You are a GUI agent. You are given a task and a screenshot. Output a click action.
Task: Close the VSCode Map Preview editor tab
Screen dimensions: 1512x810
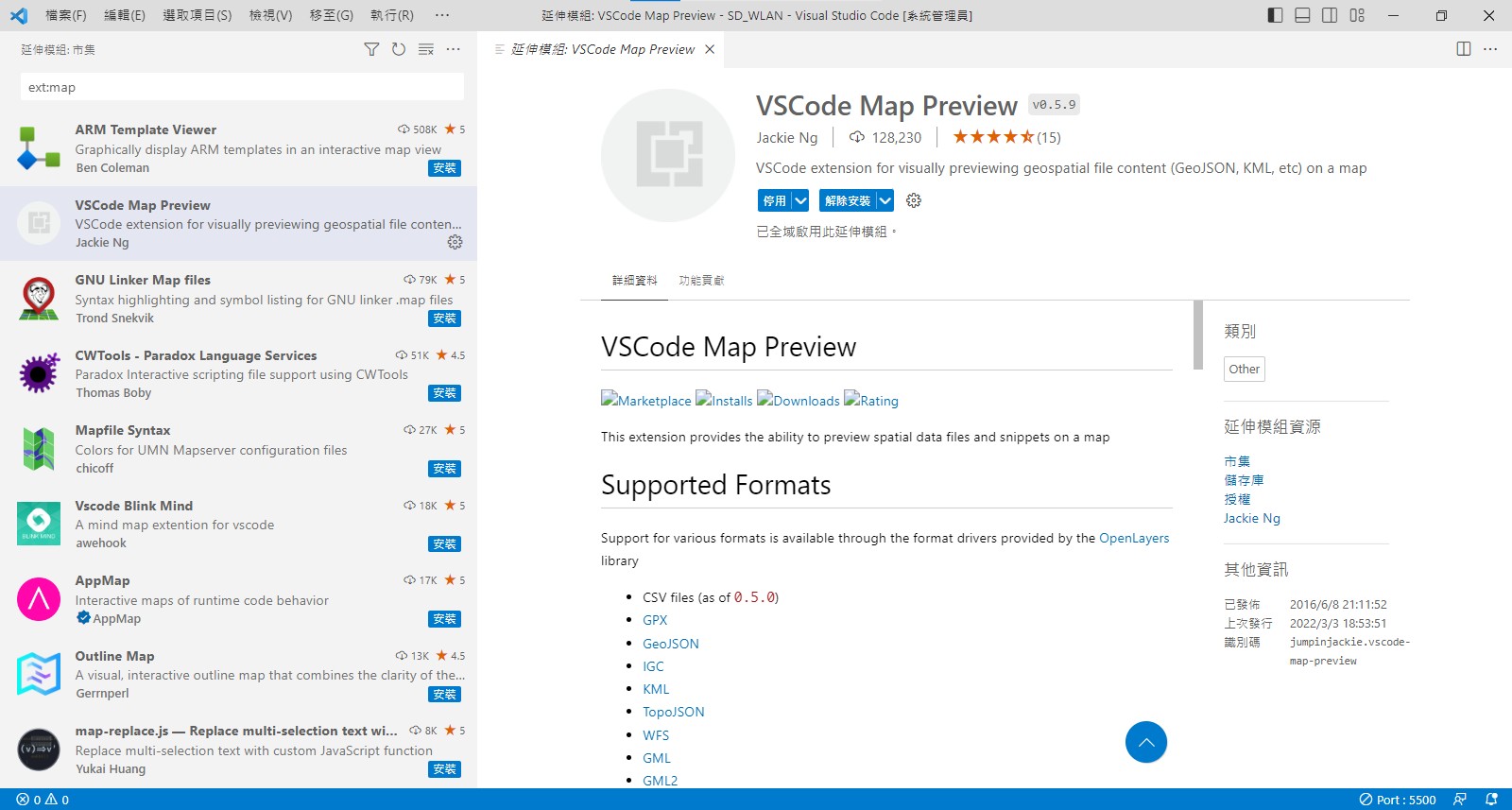(710, 49)
